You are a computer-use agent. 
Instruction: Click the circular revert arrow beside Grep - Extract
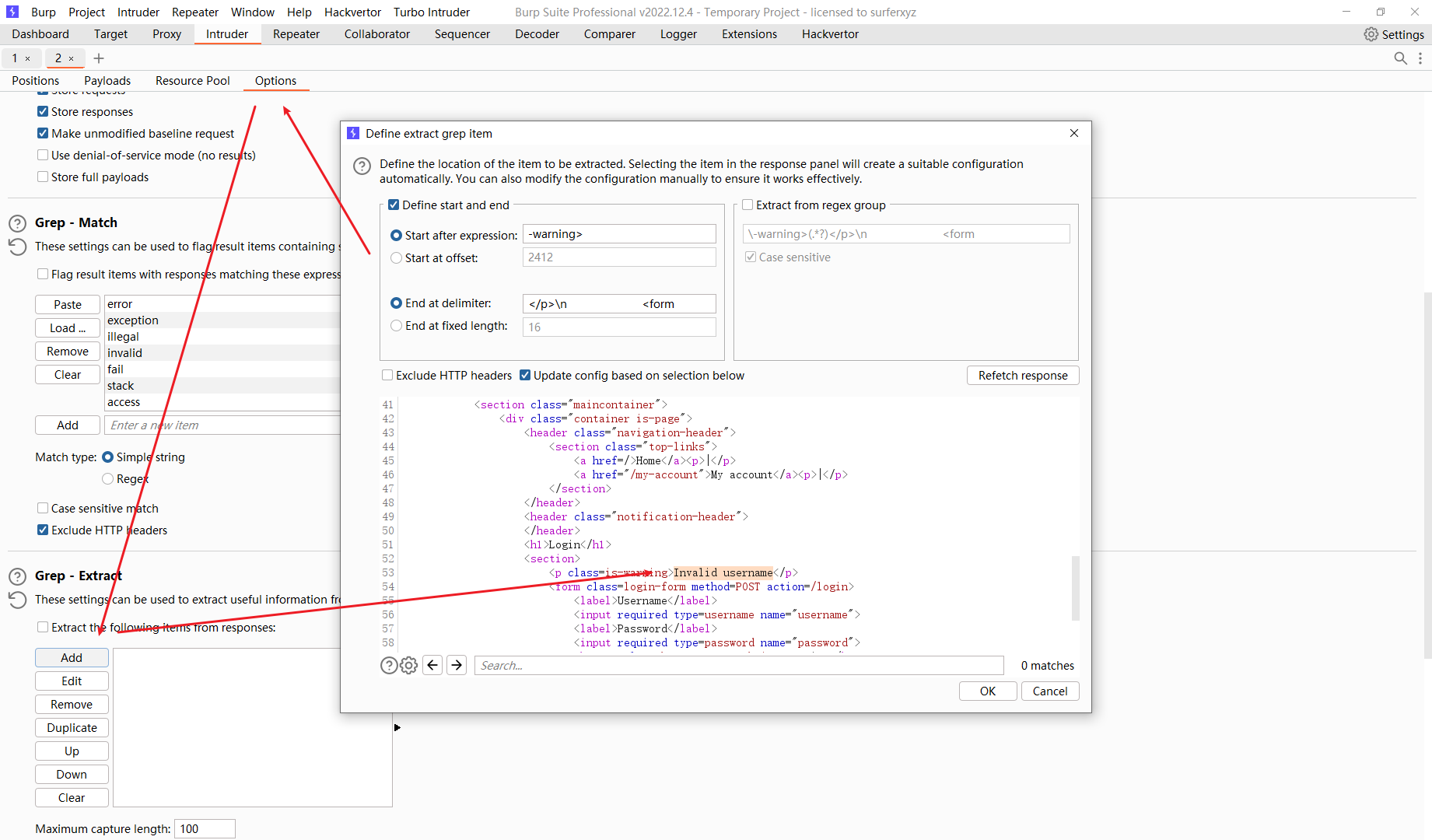[17, 600]
